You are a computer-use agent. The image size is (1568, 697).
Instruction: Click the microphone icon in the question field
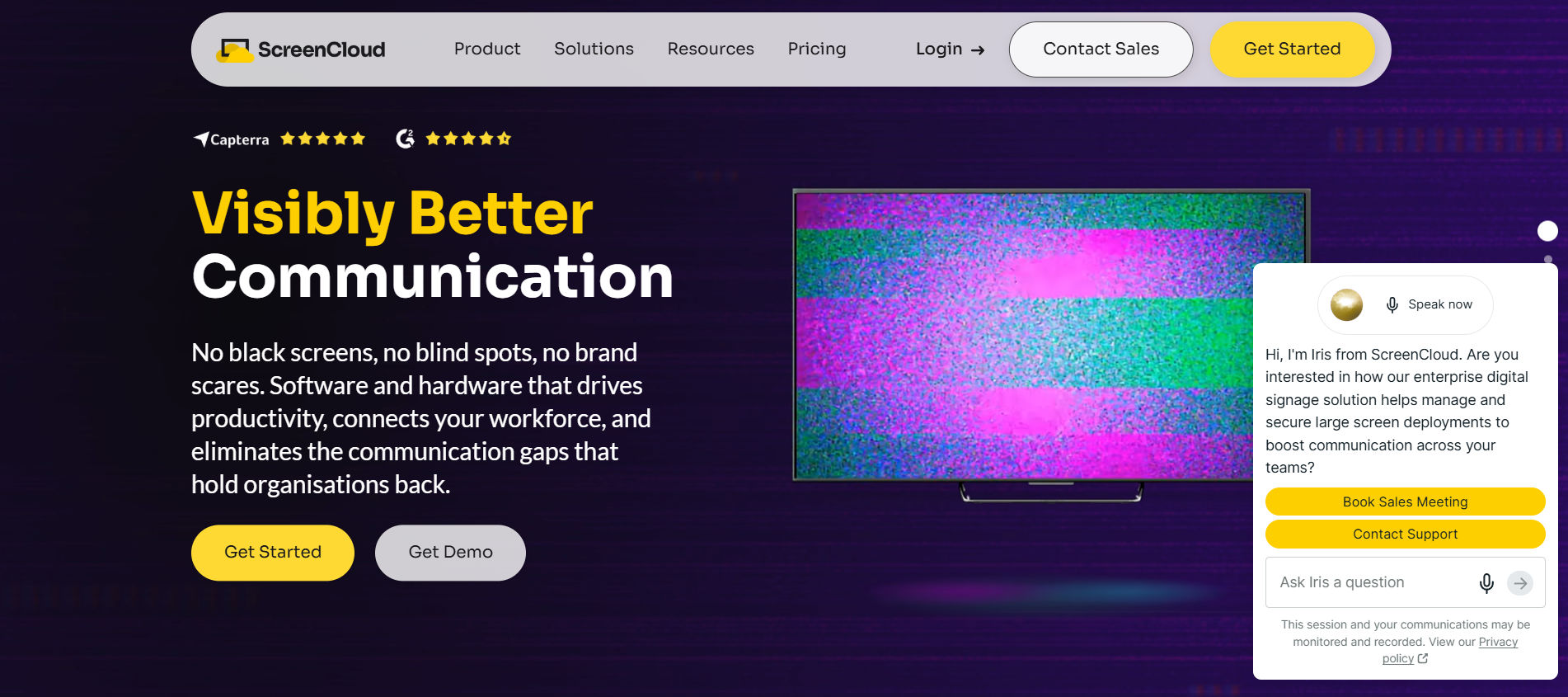(x=1486, y=583)
